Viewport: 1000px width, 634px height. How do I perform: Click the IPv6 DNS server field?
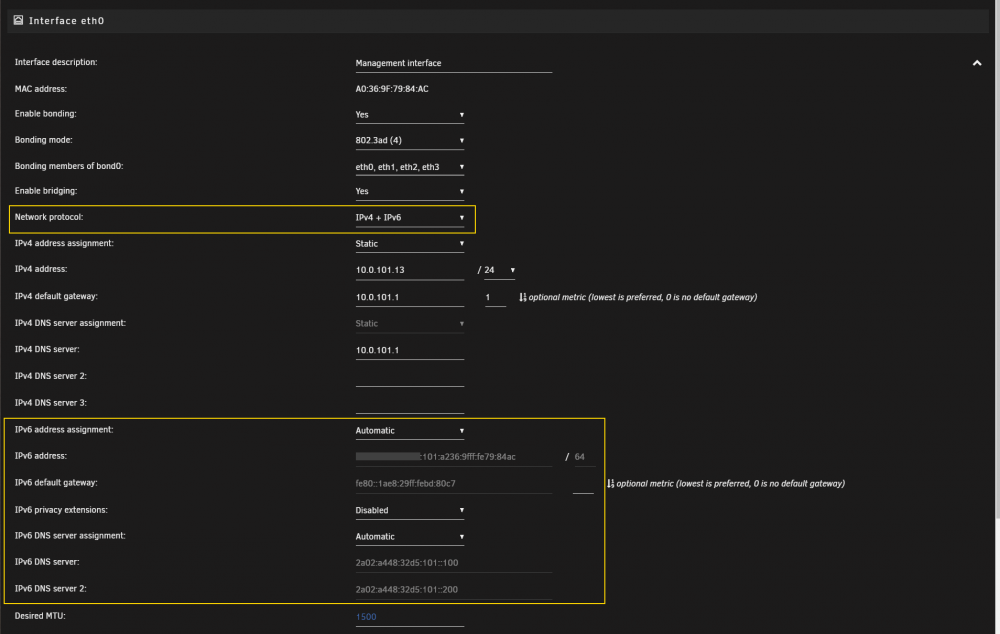pos(453,563)
